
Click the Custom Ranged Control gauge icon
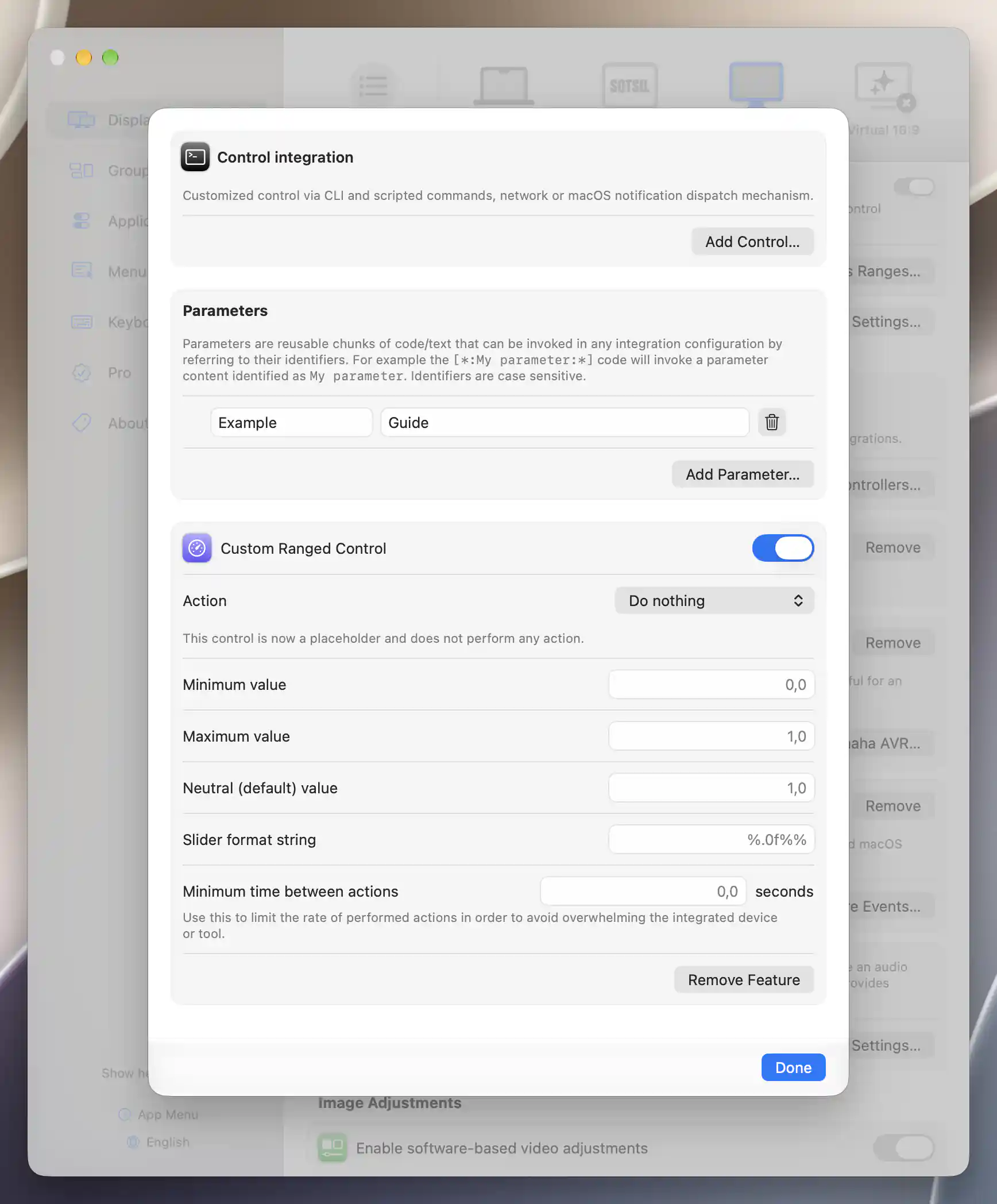pyautogui.click(x=197, y=548)
